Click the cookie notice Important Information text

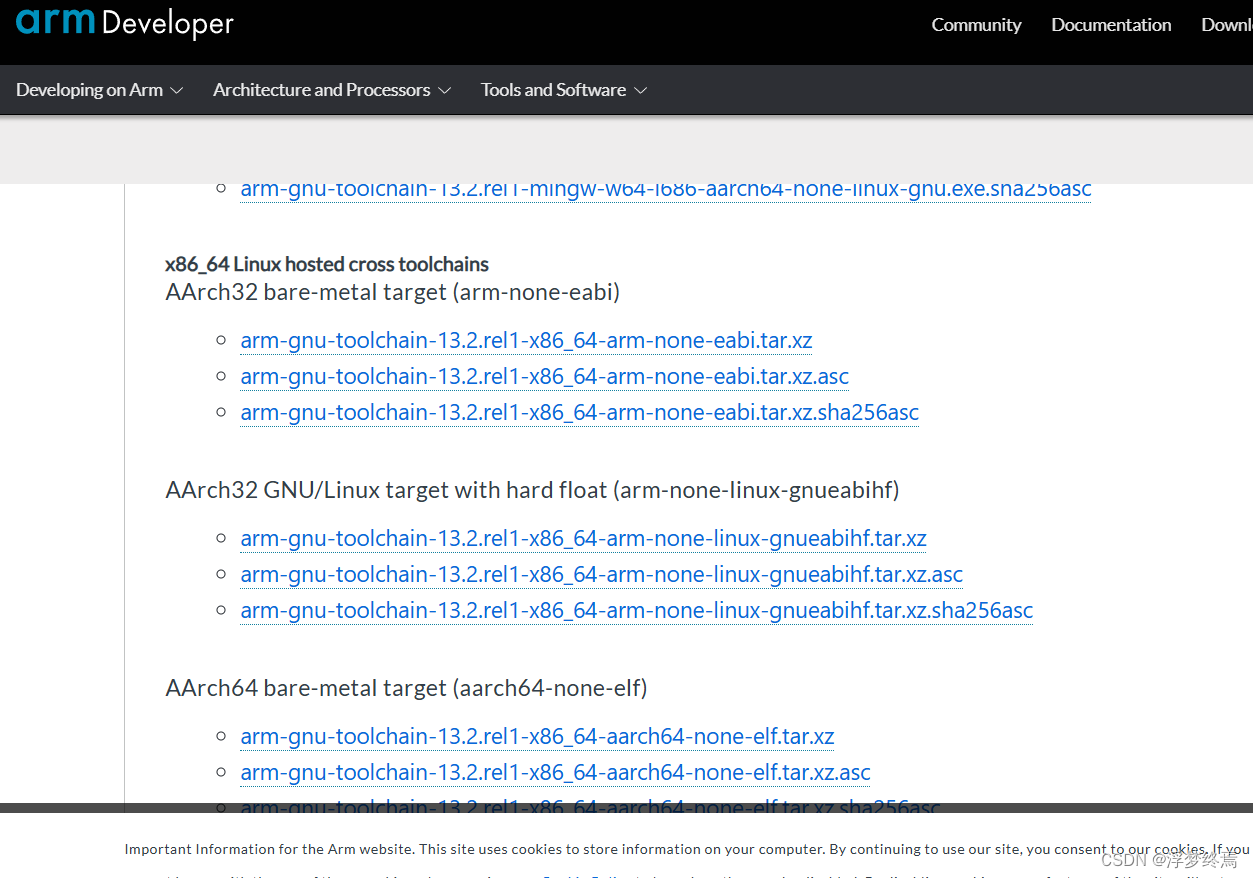pos(687,849)
